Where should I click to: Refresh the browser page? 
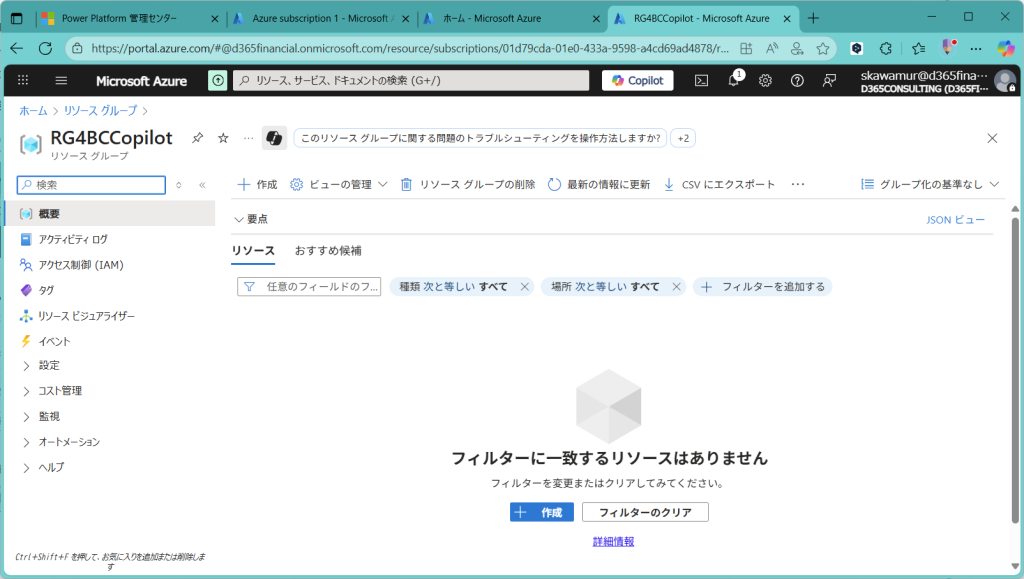click(45, 48)
